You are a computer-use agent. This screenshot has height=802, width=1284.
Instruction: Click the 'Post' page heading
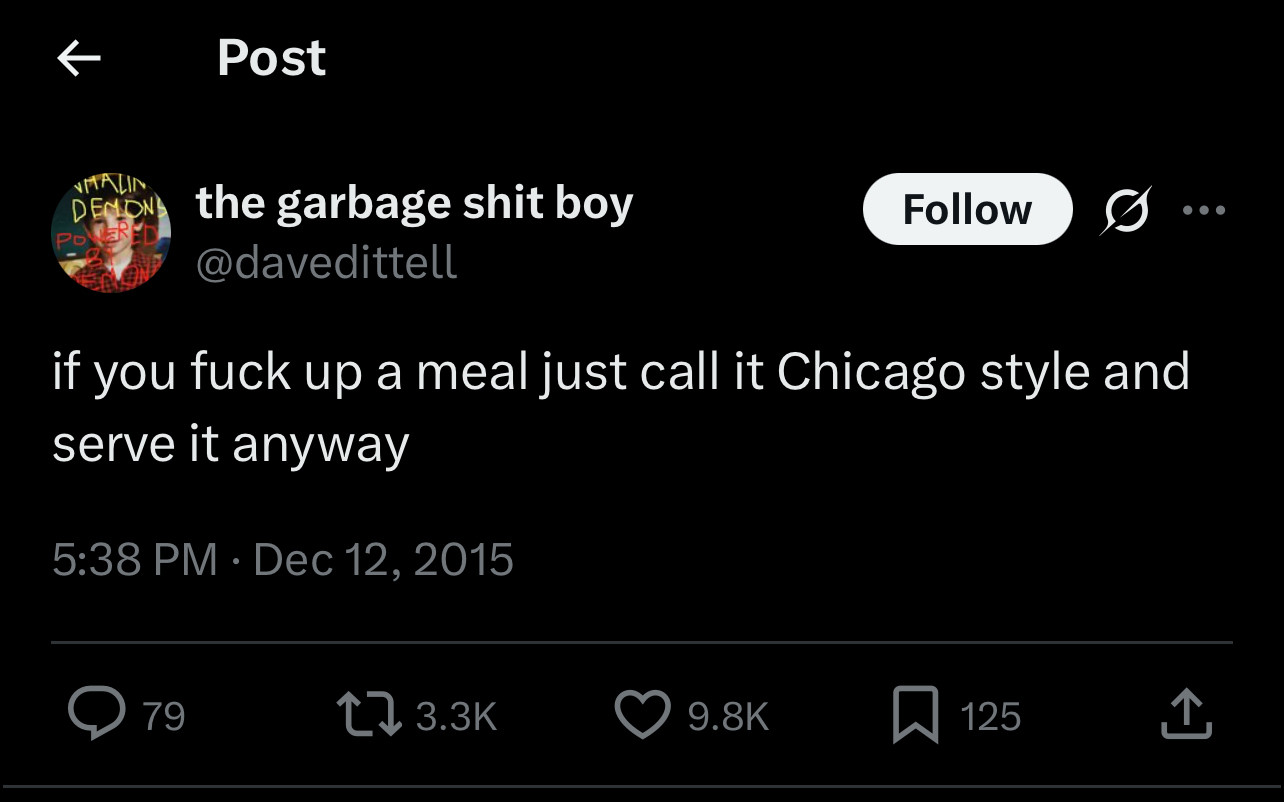coord(272,58)
